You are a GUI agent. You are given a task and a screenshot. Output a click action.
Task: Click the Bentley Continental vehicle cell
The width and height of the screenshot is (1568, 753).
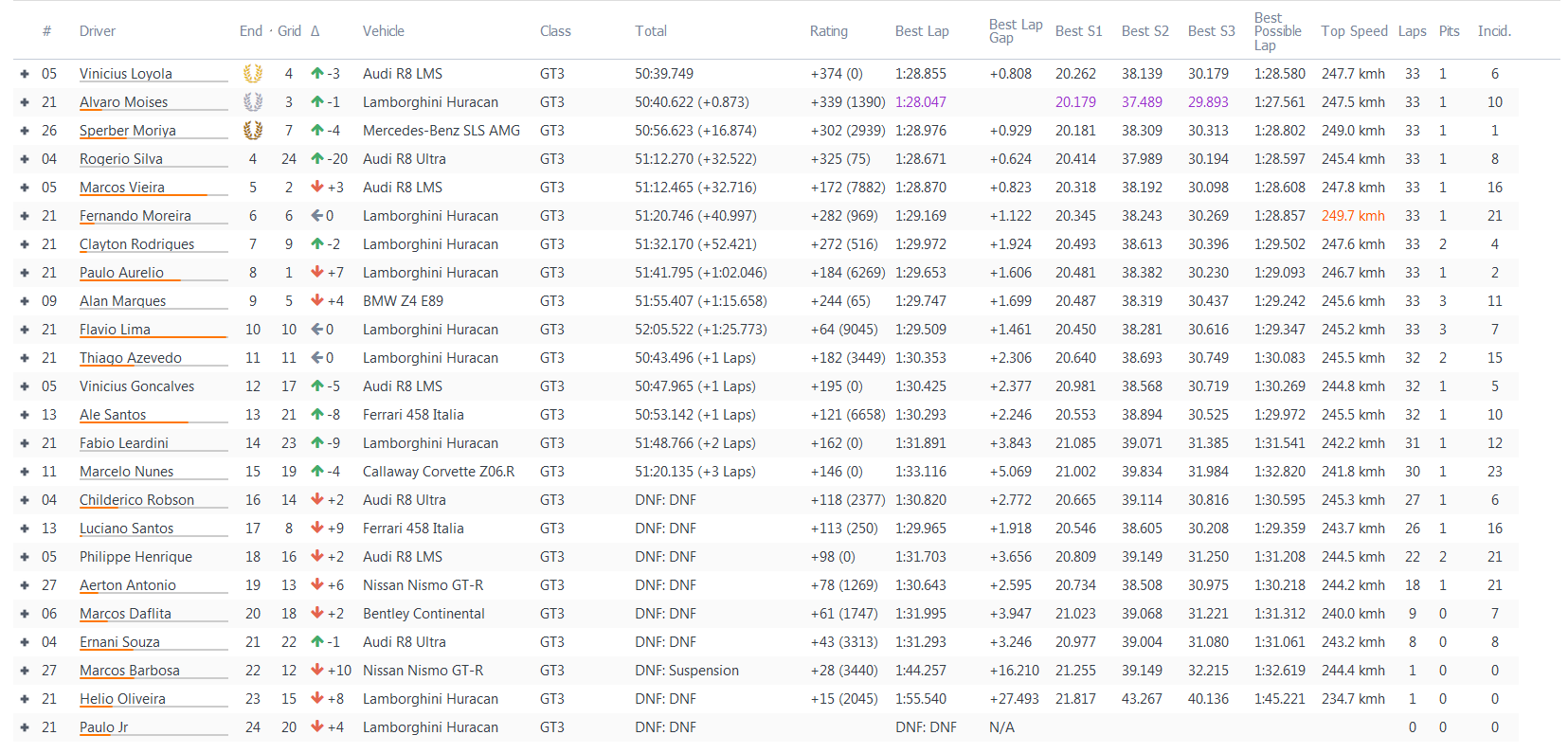pos(424,614)
